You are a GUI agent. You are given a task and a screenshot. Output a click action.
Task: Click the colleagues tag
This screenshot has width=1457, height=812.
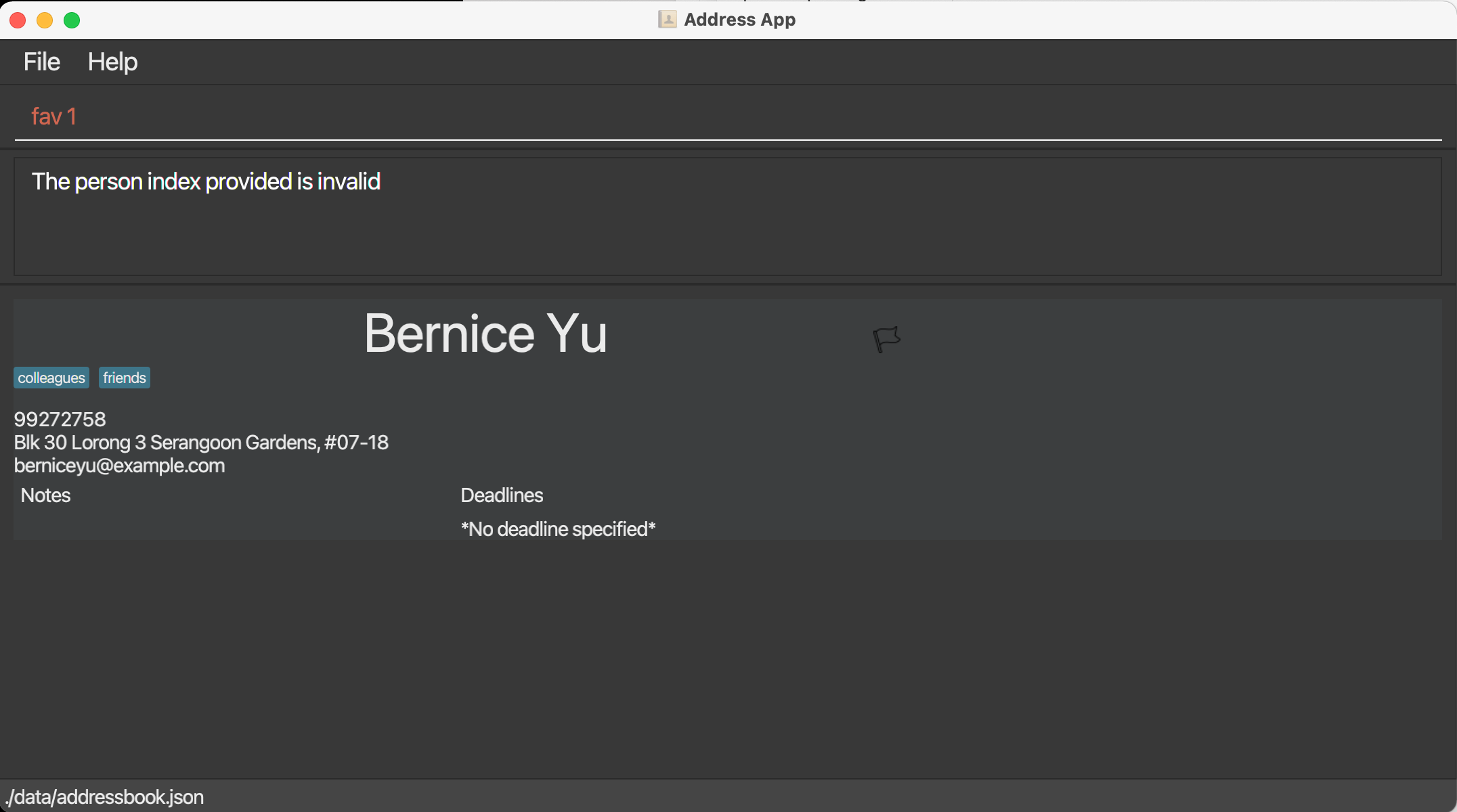tap(51, 378)
